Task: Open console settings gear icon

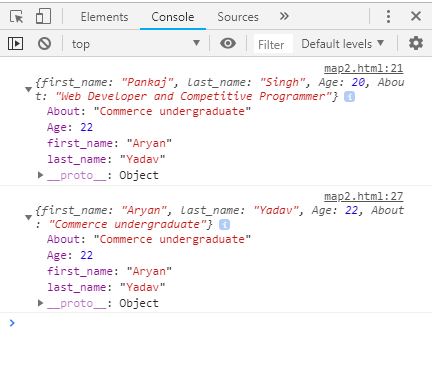Action: [416, 43]
